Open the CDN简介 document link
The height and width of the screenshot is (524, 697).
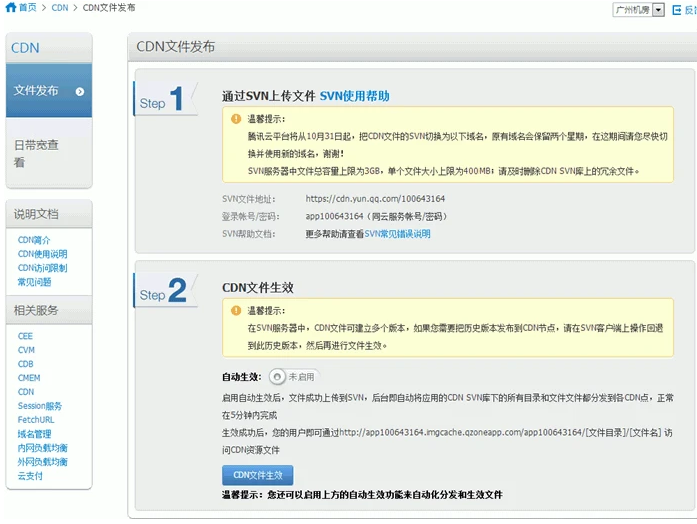click(x=34, y=240)
